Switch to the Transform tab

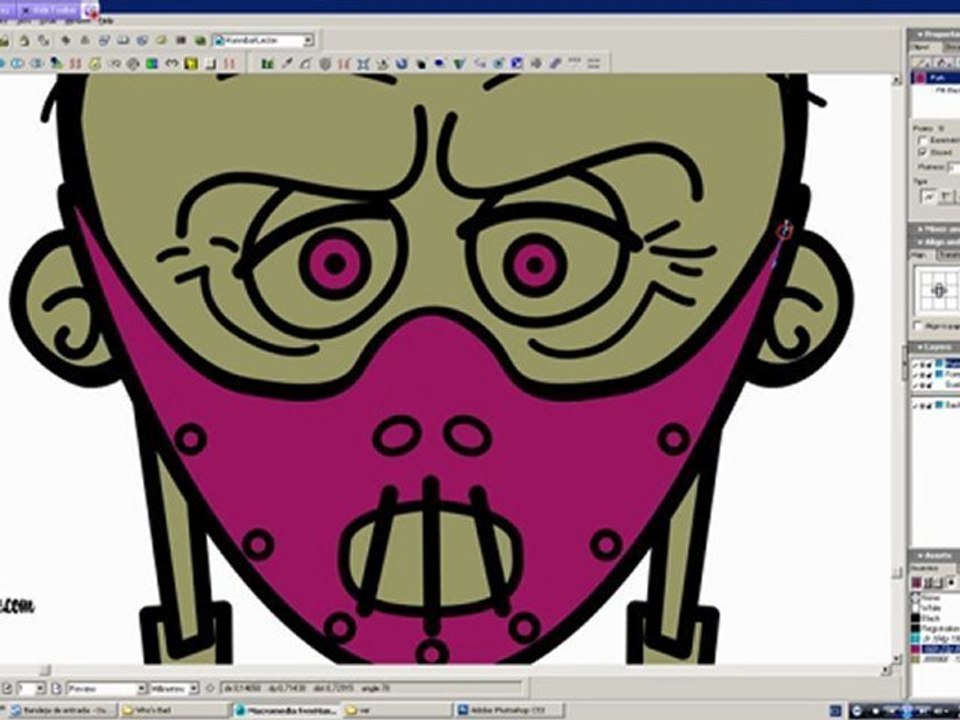coord(950,255)
